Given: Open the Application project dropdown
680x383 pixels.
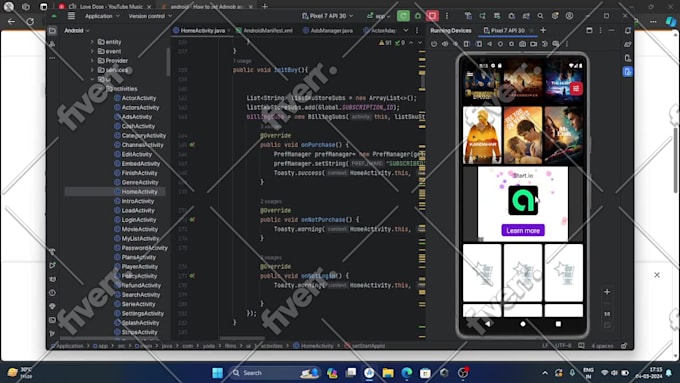Looking at the screenshot, I should 102,16.
